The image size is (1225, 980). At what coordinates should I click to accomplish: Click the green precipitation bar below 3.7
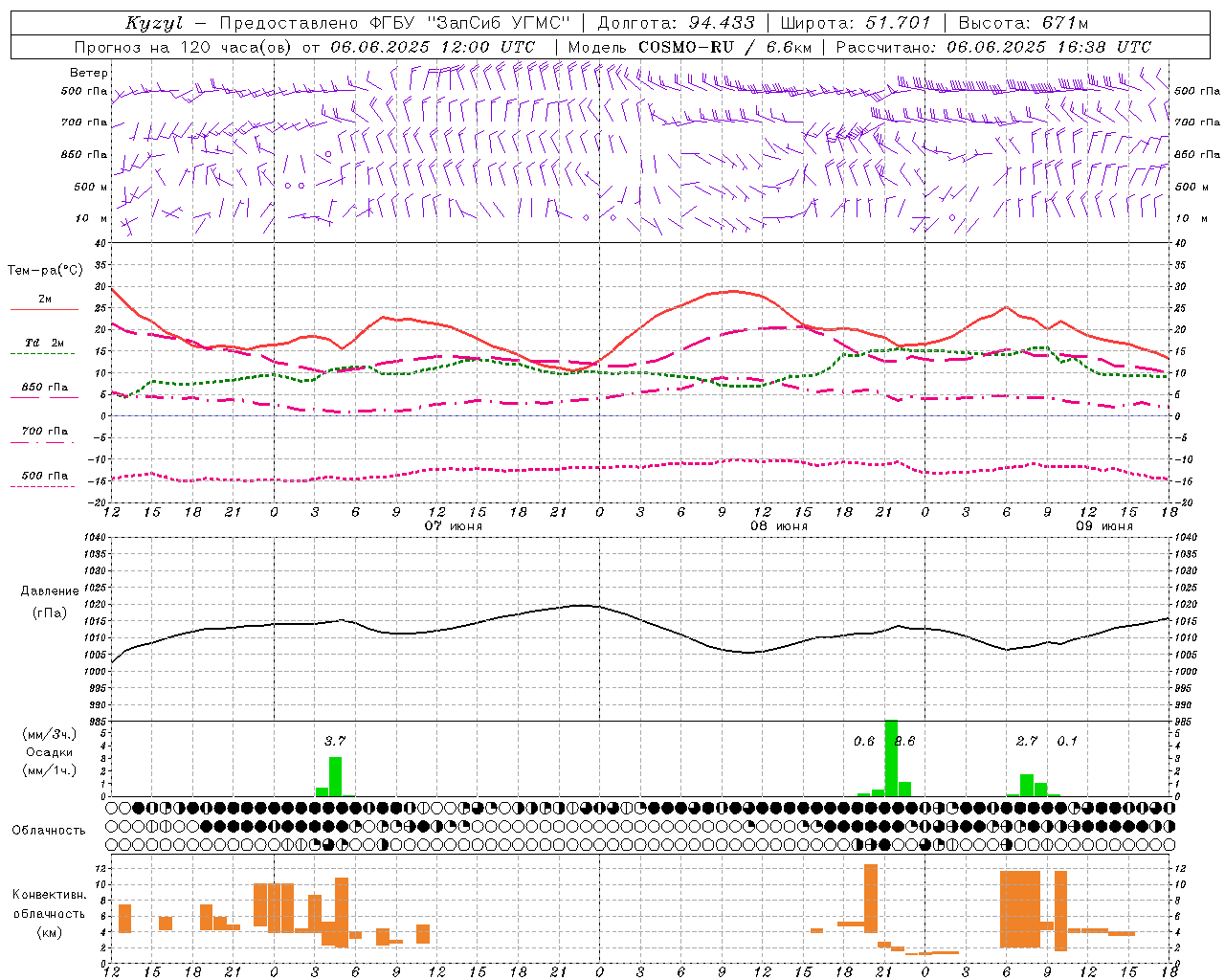(x=335, y=776)
